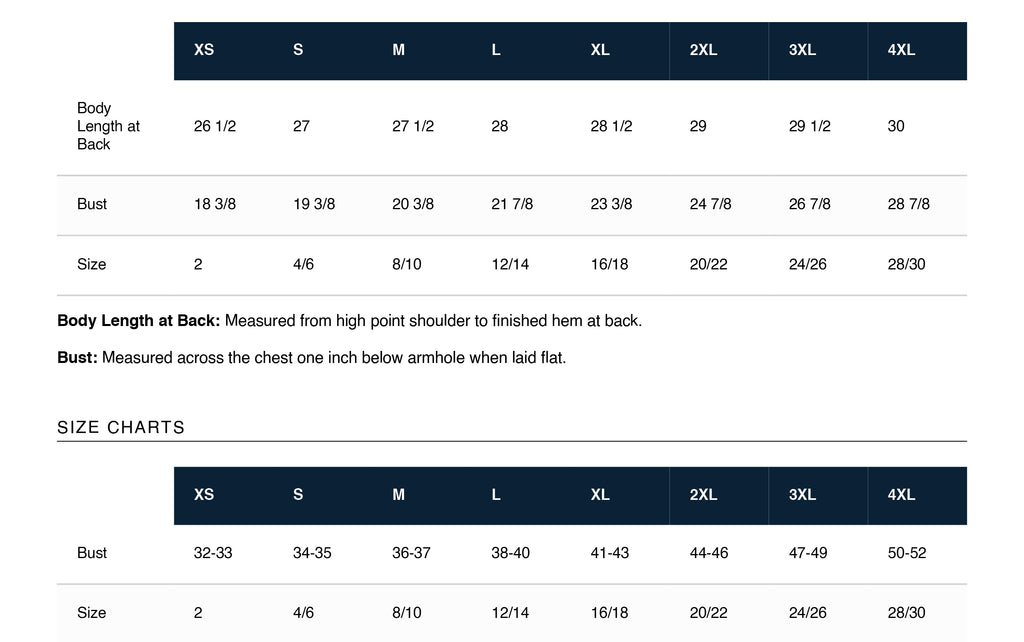
Task: Click the 50-52 bust range cell
Action: point(906,553)
